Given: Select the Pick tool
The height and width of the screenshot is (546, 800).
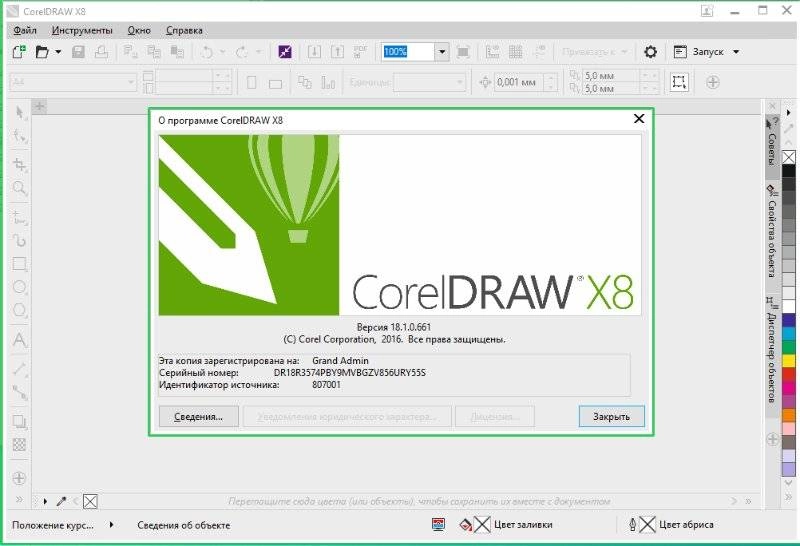Looking at the screenshot, I should point(19,112).
